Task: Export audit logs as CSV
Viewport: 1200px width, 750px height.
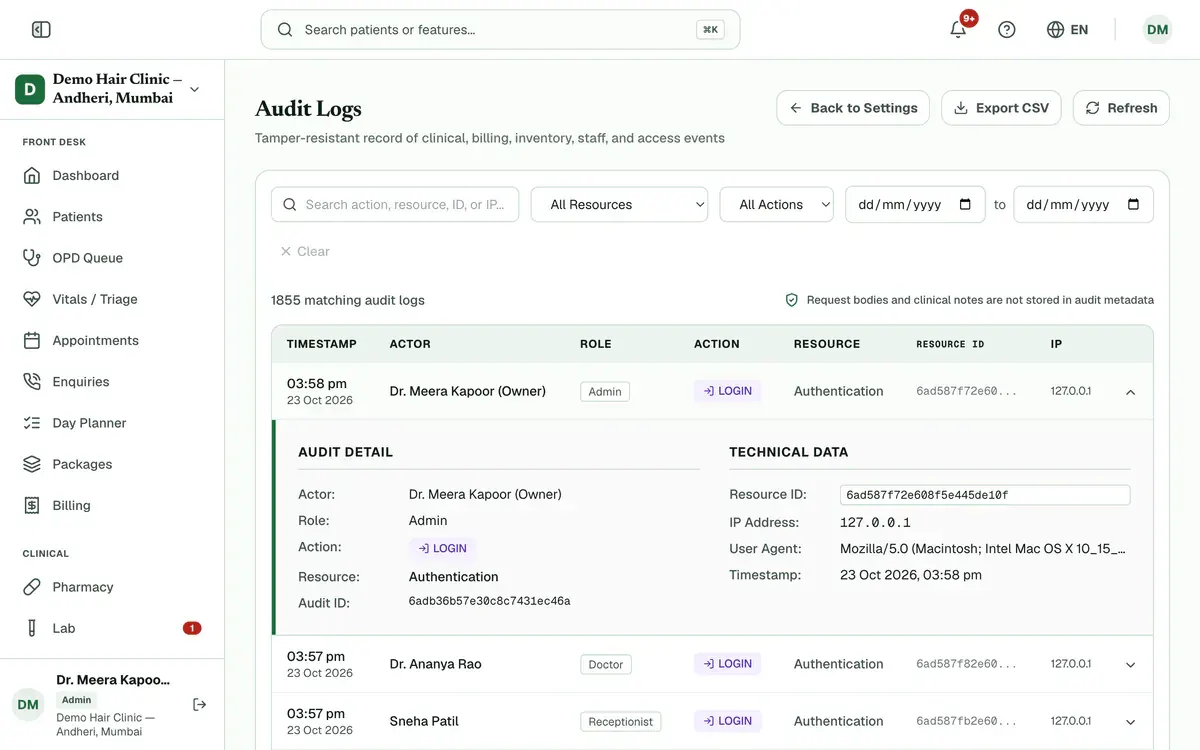Action: 1001,108
